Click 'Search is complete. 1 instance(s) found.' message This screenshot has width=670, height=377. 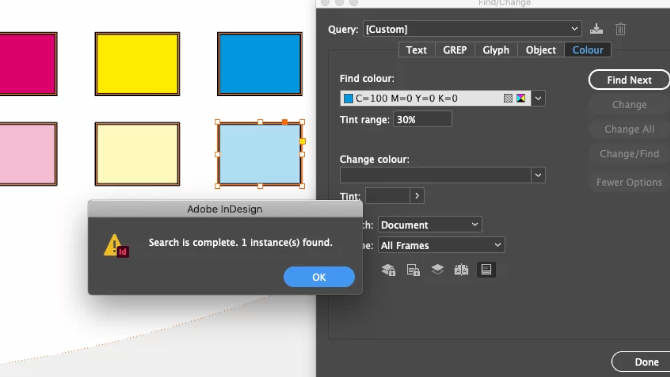click(241, 242)
